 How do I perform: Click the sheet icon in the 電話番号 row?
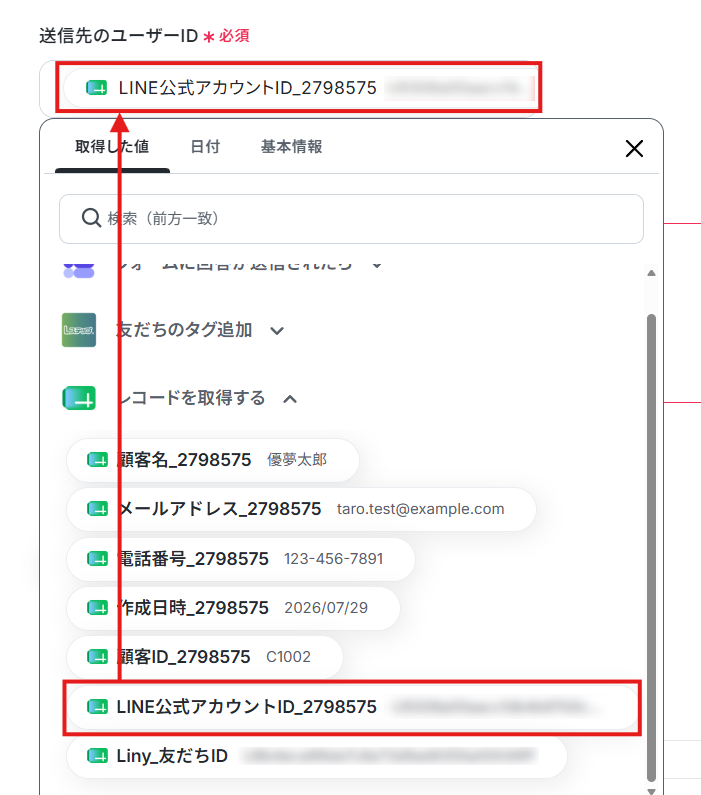(97, 559)
